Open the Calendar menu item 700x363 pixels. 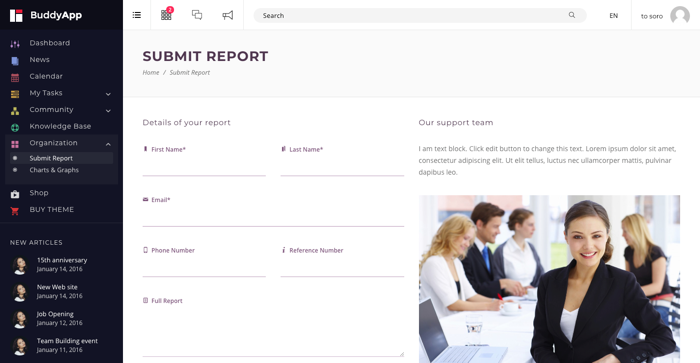46,76
